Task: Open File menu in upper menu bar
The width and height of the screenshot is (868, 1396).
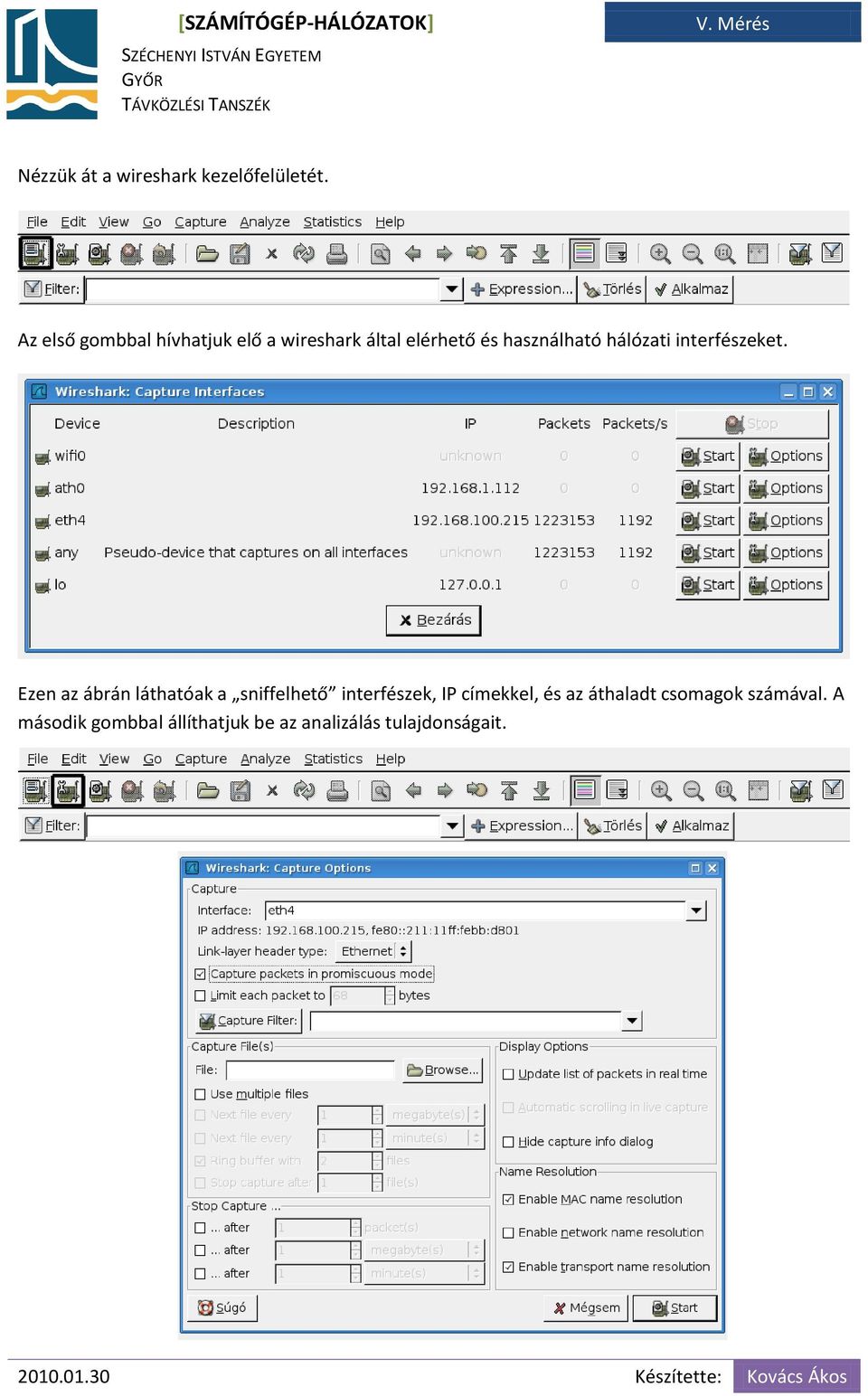Action: 37,222
